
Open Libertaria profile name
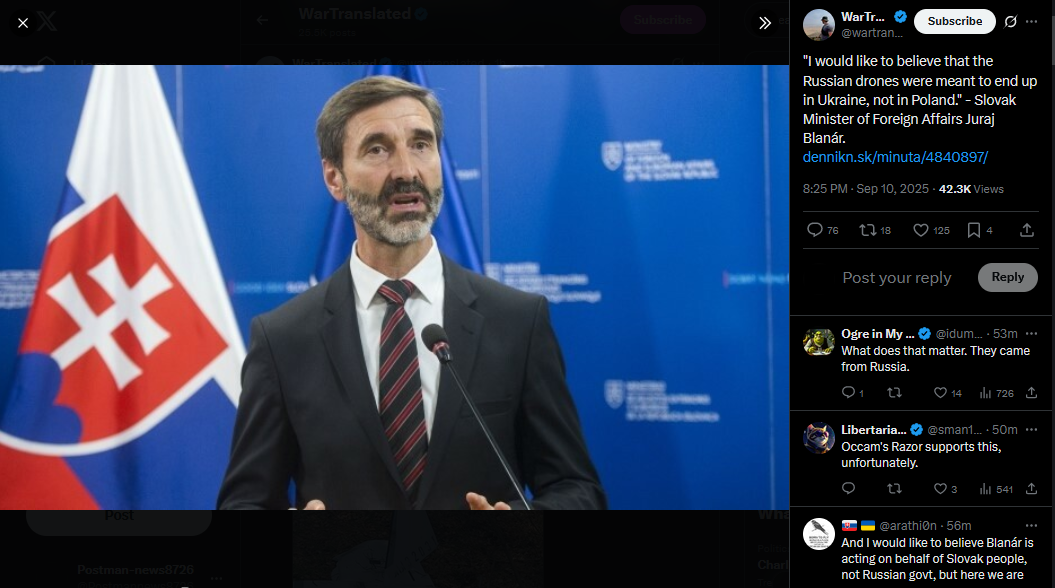(873, 430)
